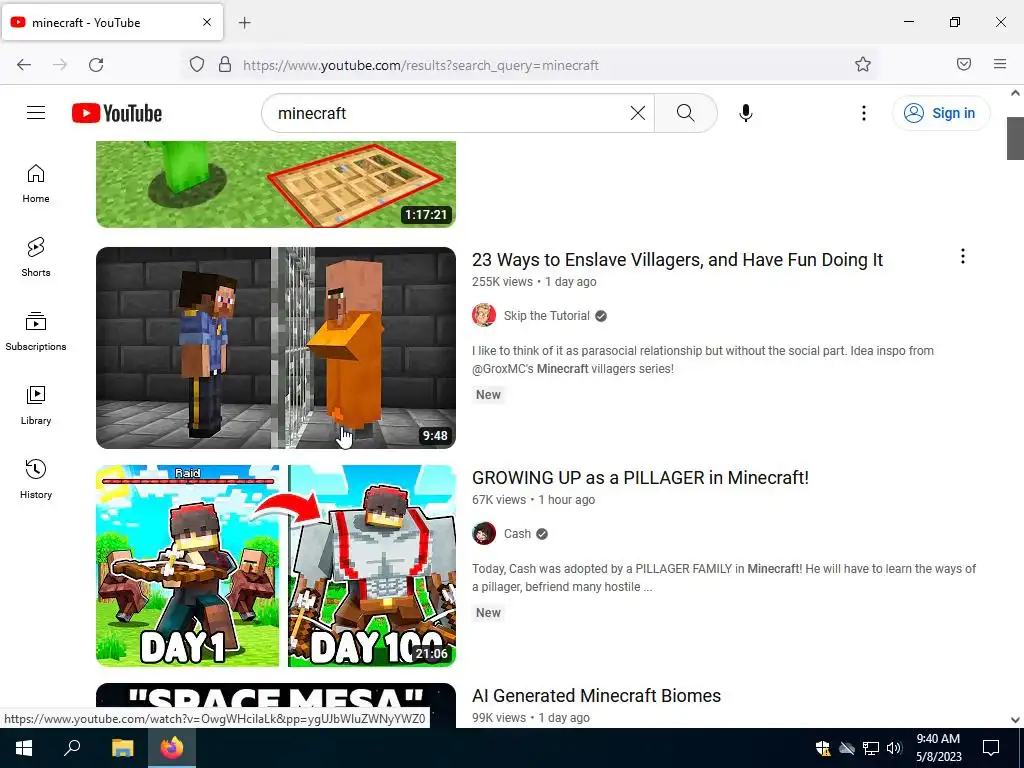
Task: Visit the Skip the Tutorial channel name
Action: point(547,316)
